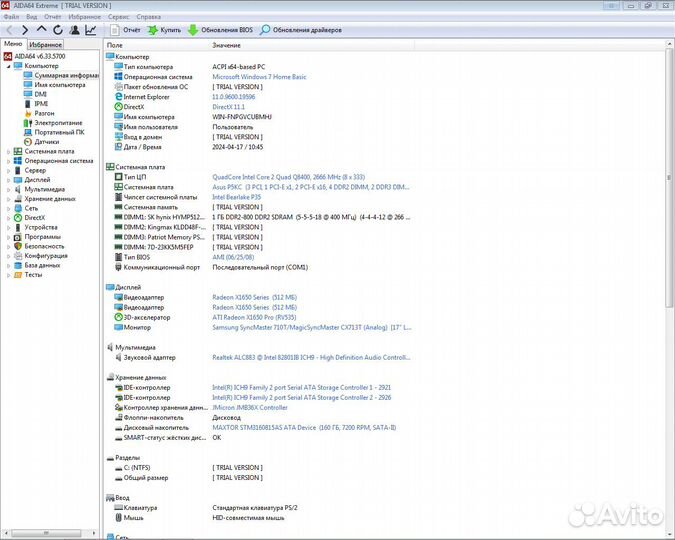This screenshot has width=675, height=540.
Task: Open the Asus P5KC motherboard link
Action: pos(311,187)
